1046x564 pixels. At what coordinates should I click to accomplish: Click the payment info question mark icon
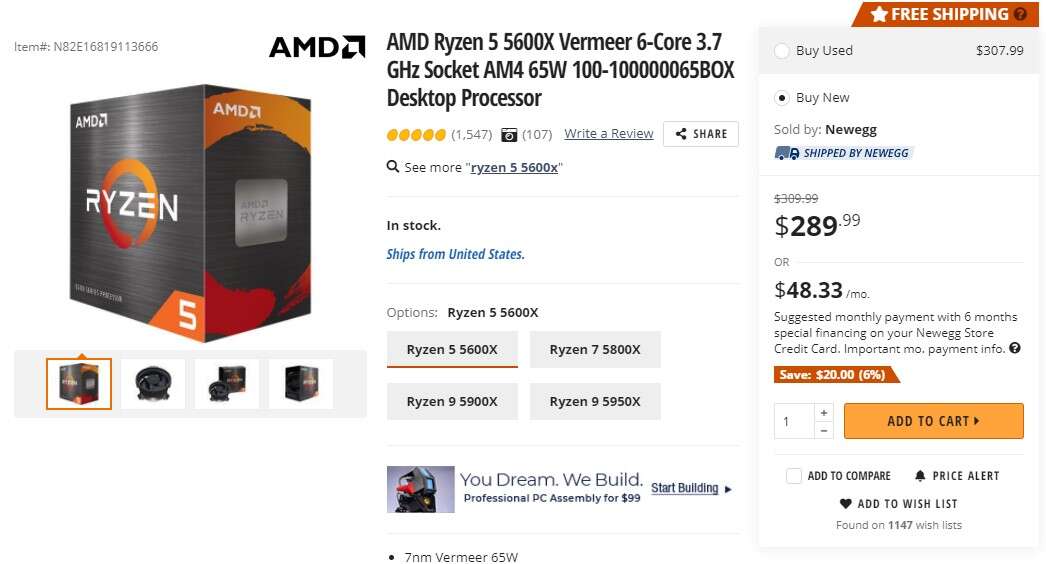point(1015,349)
